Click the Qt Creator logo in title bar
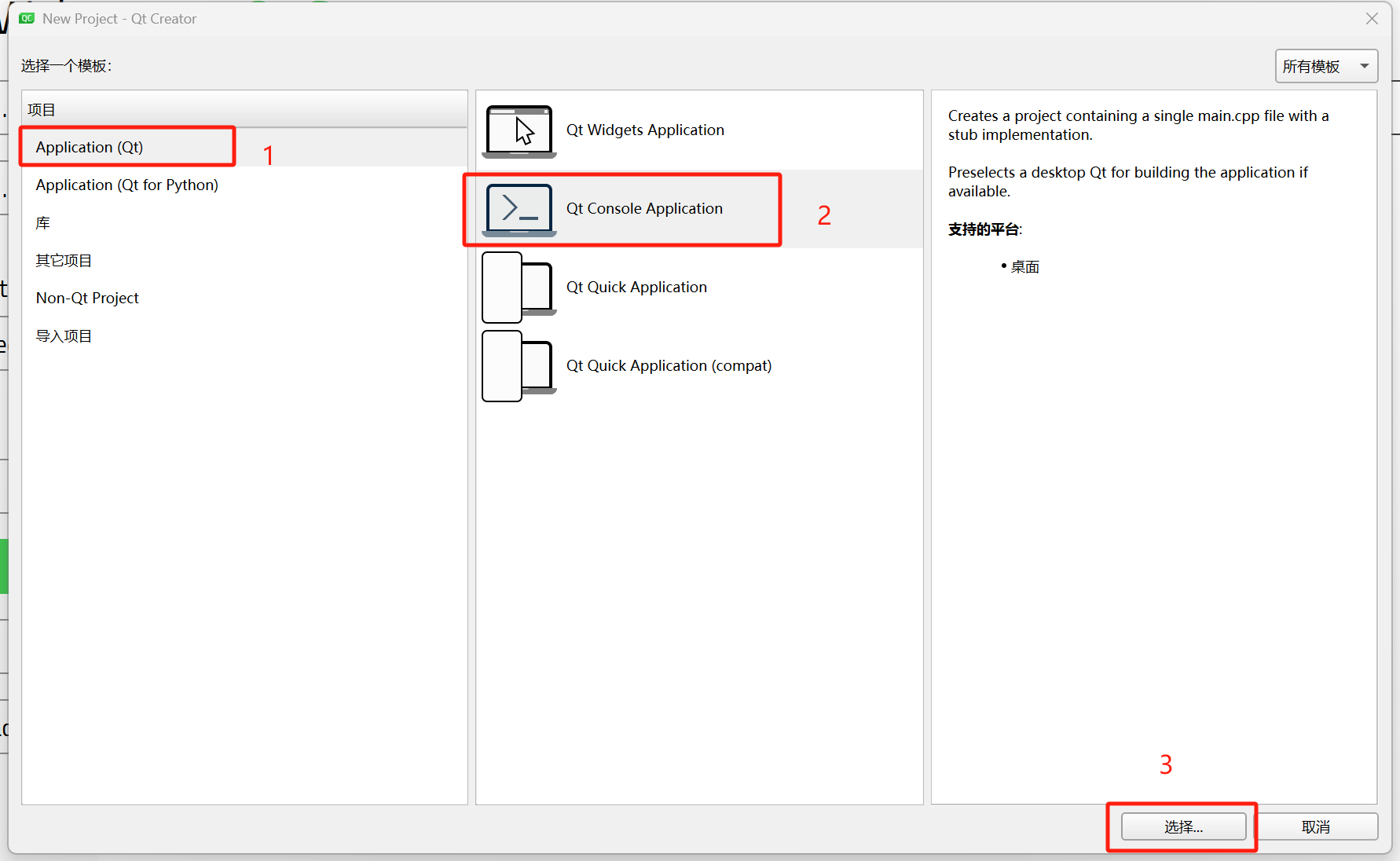The height and width of the screenshot is (861, 1400). (x=26, y=18)
